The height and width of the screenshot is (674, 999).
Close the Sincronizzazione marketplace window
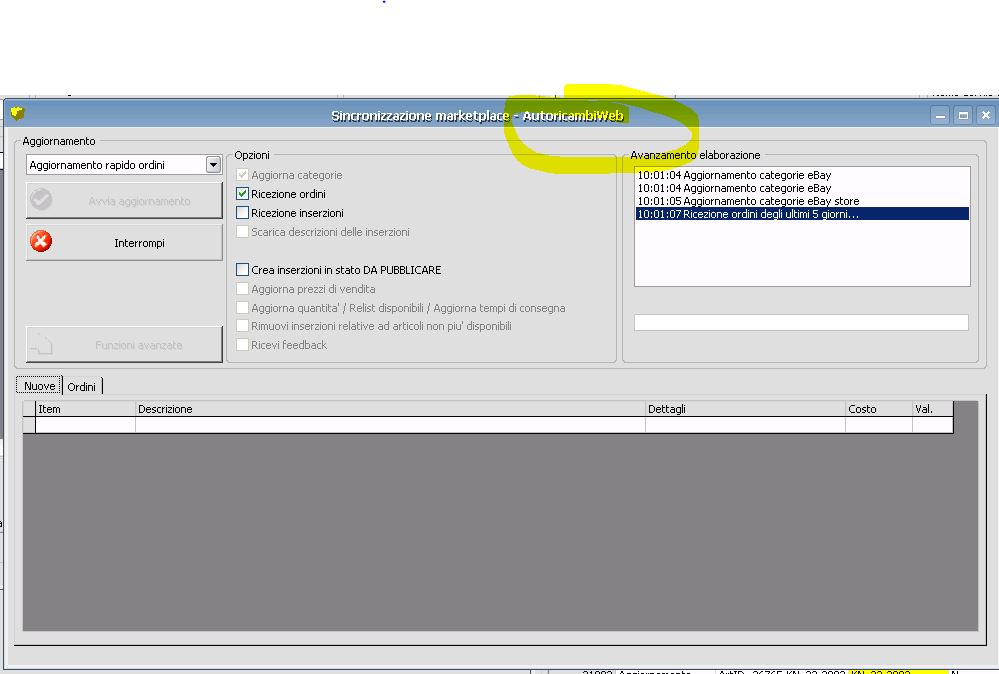986,115
